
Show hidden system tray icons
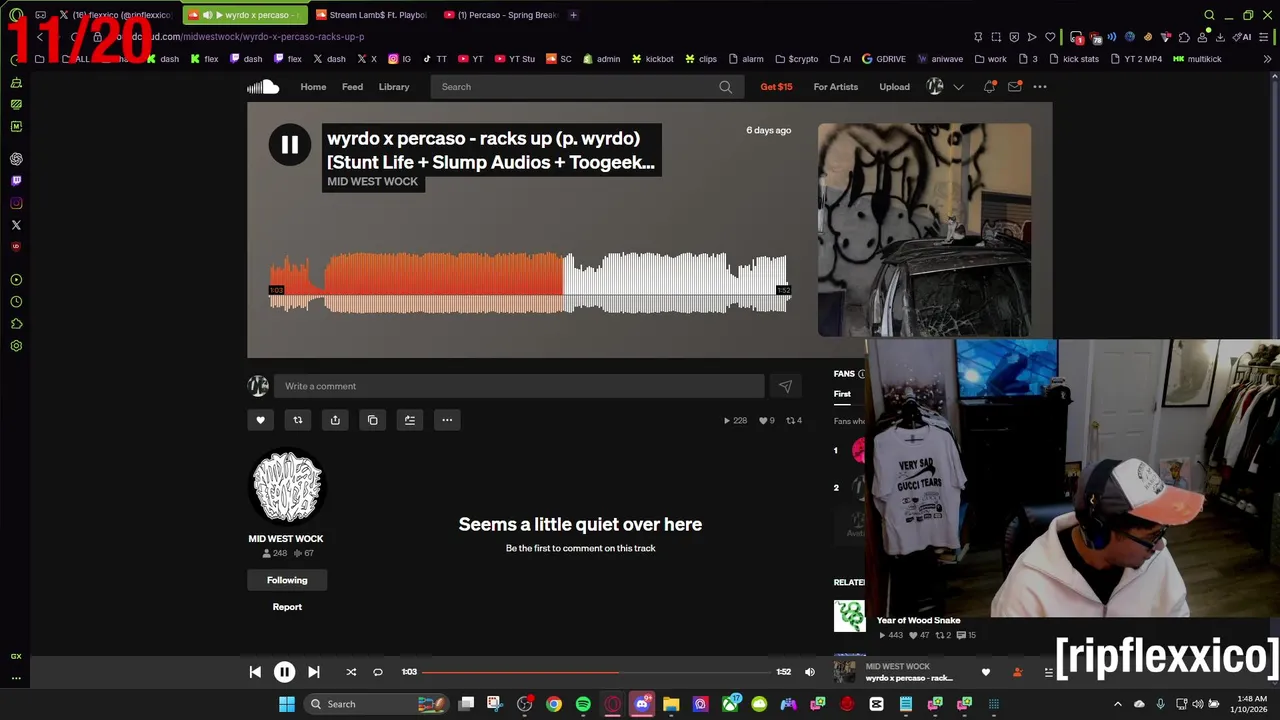point(1118,704)
